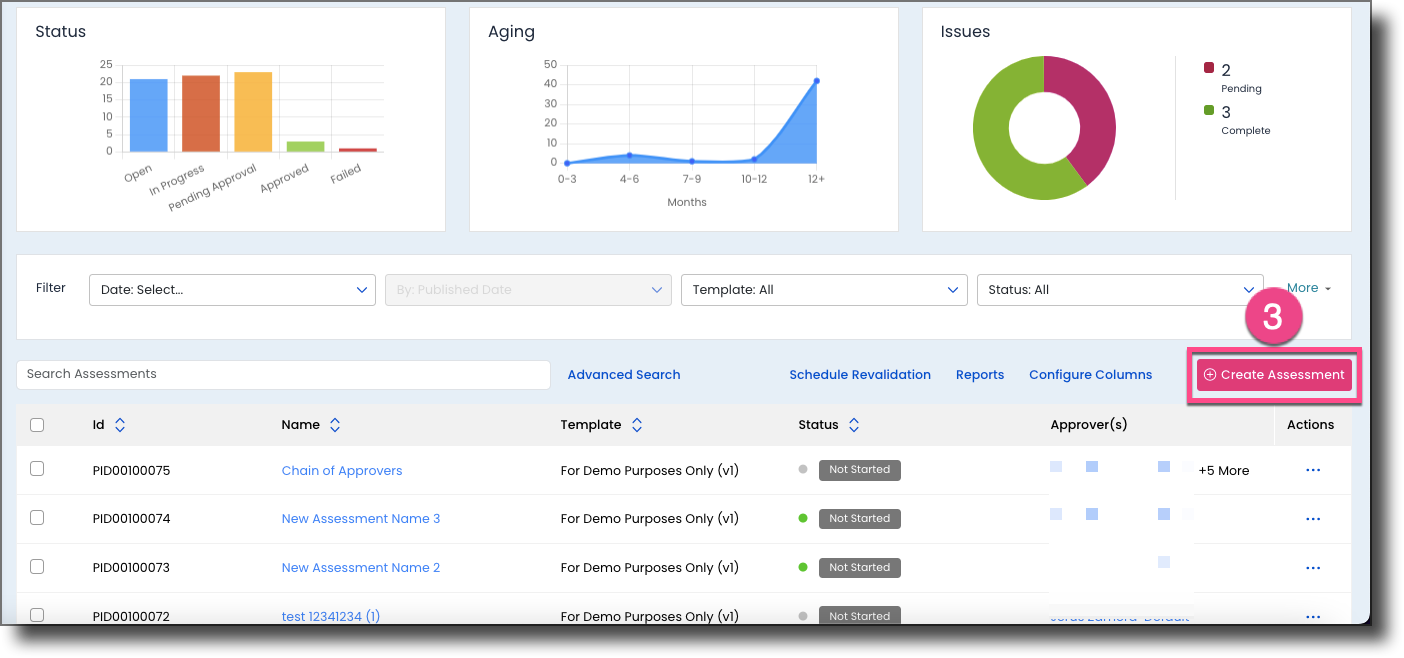
Task: Click the ellipsis icon on the PID00100074 row
Action: pyautogui.click(x=1312, y=518)
